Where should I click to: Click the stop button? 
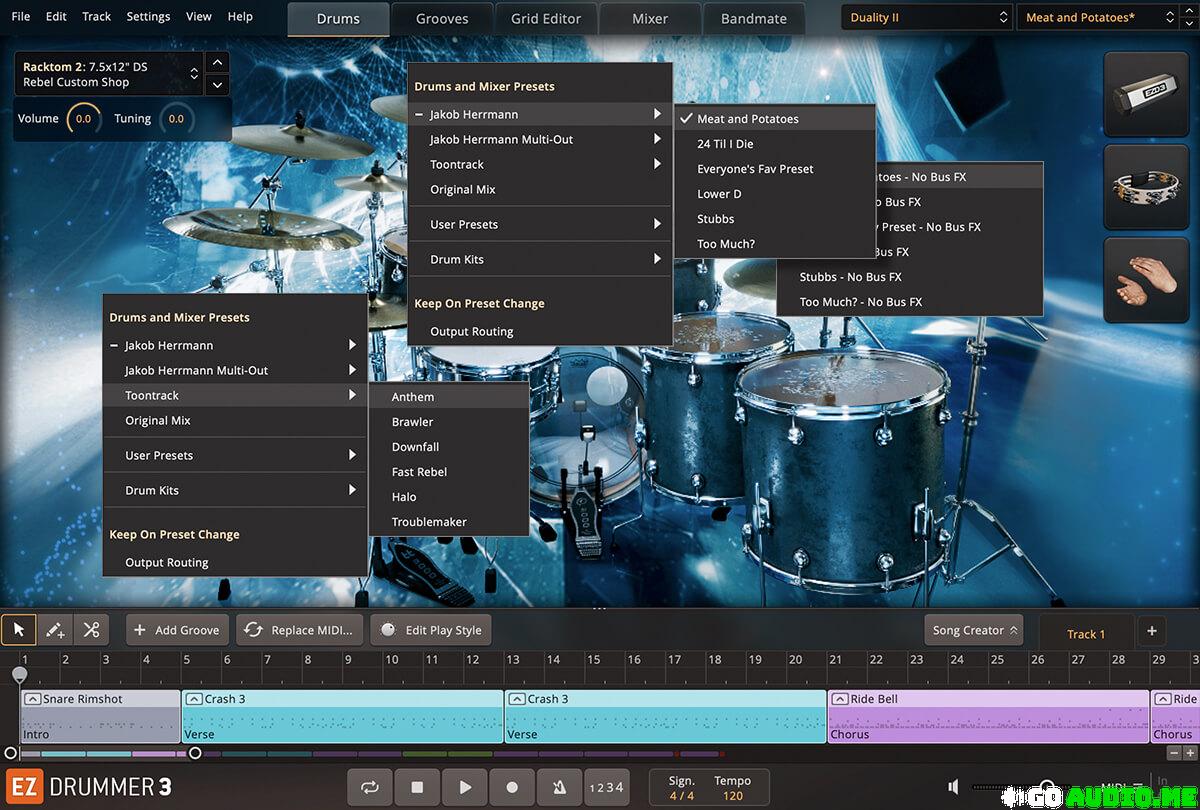[x=417, y=787]
